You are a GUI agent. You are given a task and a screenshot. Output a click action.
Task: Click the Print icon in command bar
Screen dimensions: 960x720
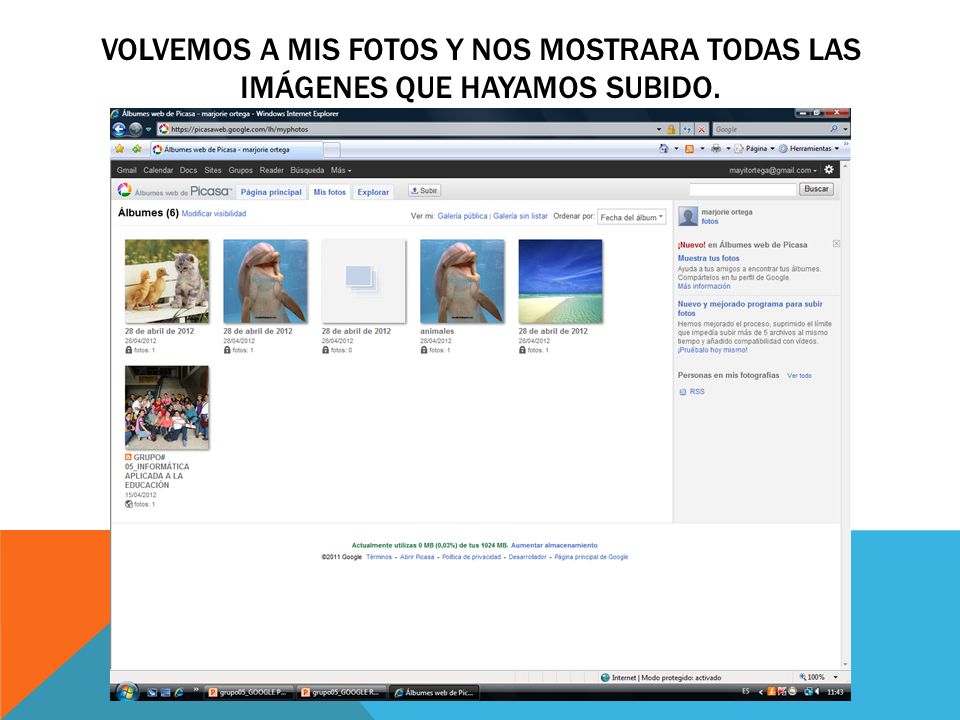pos(715,149)
